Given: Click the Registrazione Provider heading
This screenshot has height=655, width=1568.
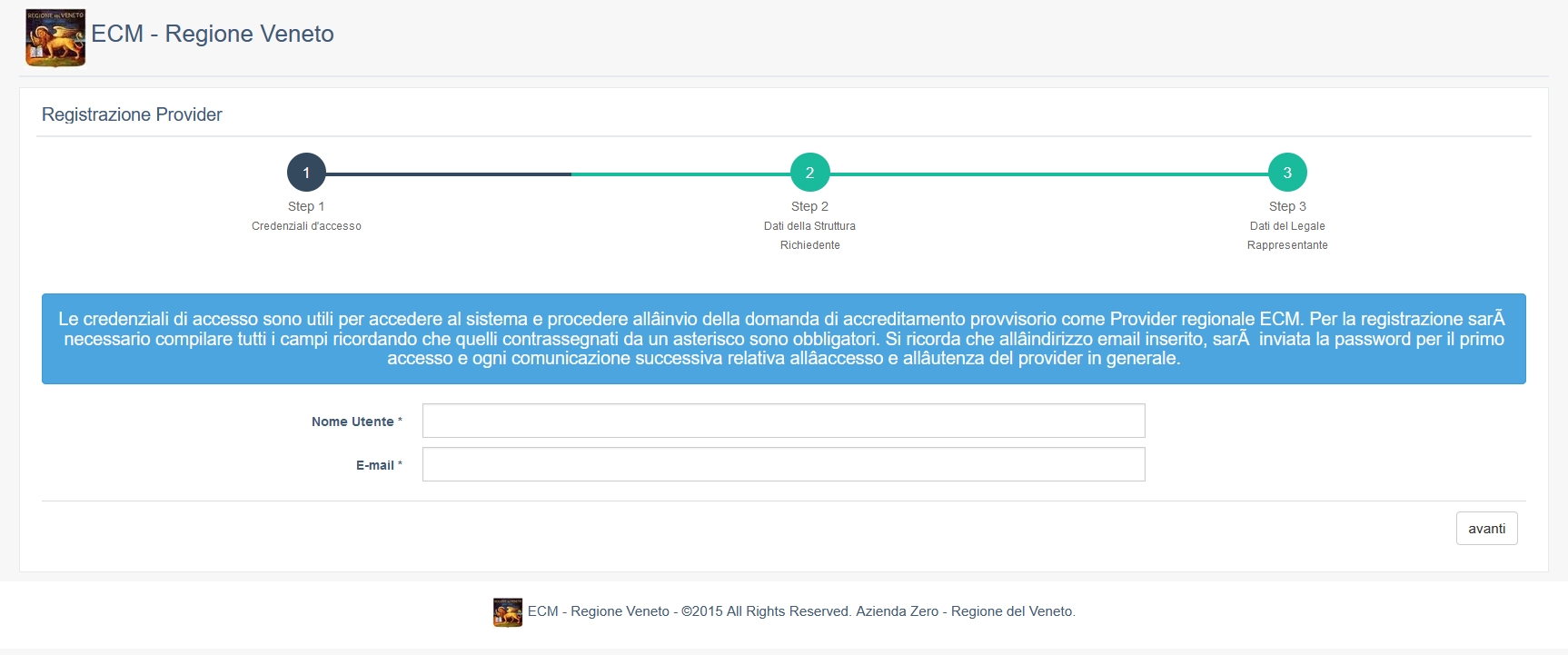Looking at the screenshot, I should [132, 114].
